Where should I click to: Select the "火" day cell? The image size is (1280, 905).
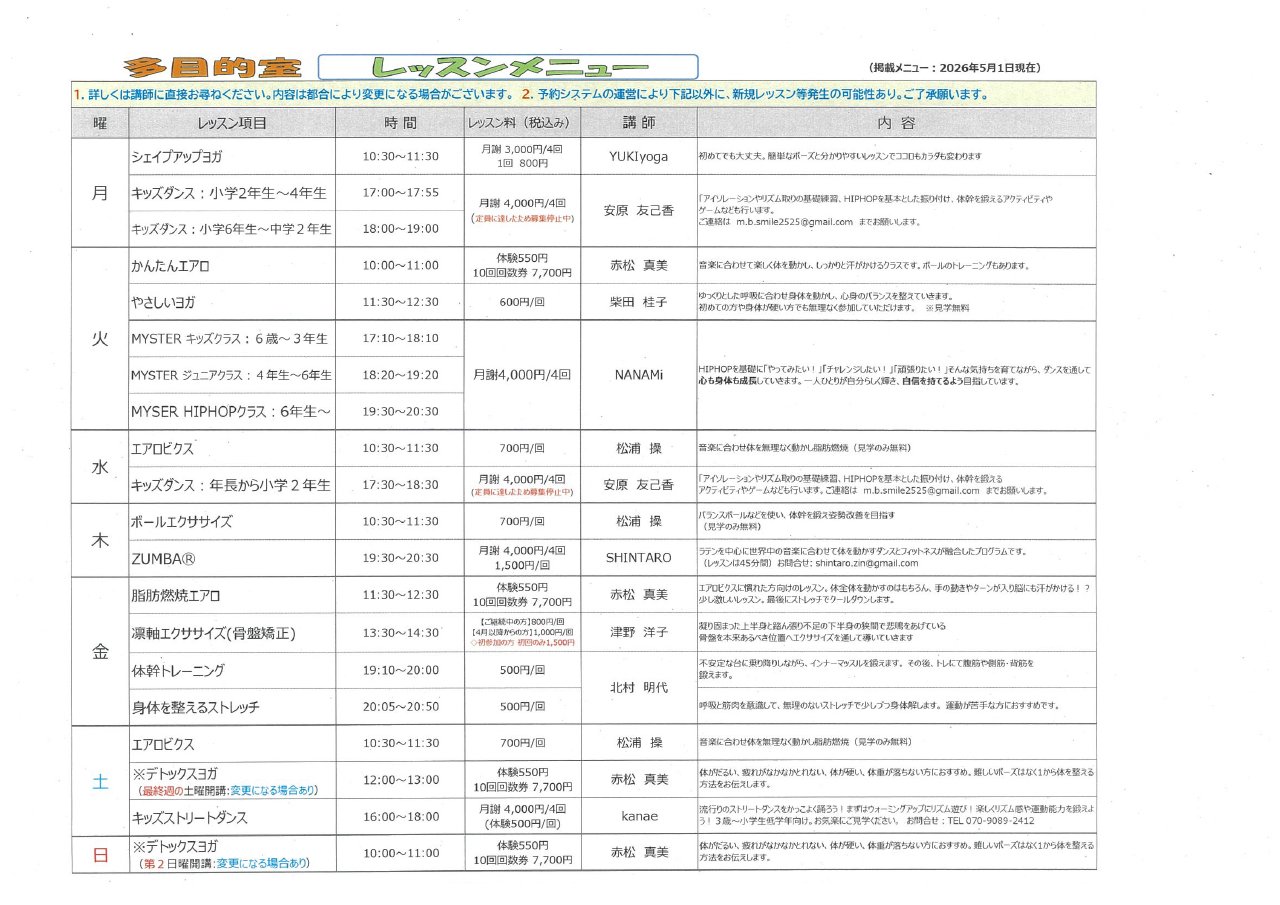(100, 339)
